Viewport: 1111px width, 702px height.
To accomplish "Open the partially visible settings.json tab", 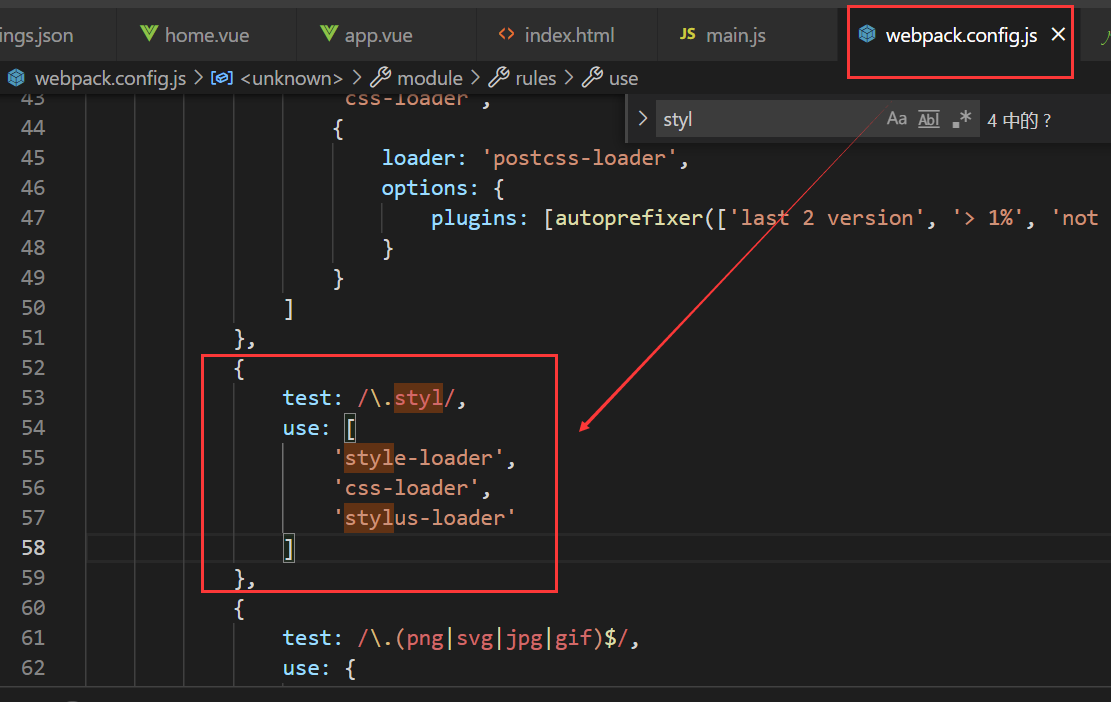I will coord(37,35).
